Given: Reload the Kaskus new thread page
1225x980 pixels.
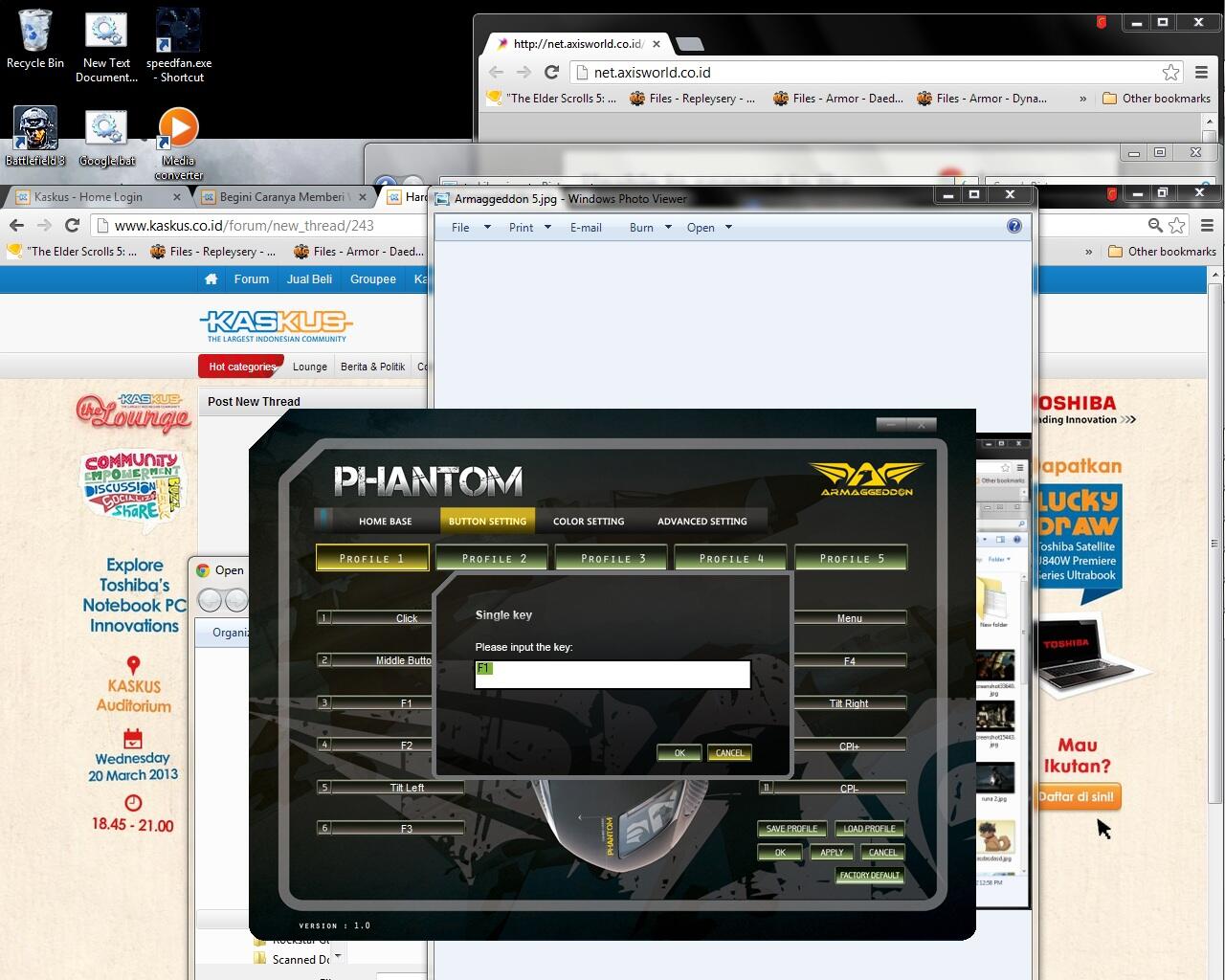Looking at the screenshot, I should (72, 225).
